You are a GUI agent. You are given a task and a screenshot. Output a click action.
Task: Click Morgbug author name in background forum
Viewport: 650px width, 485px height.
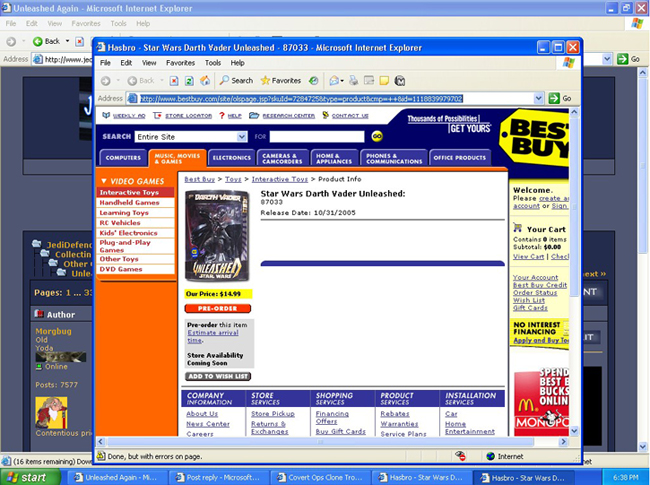click(53, 331)
